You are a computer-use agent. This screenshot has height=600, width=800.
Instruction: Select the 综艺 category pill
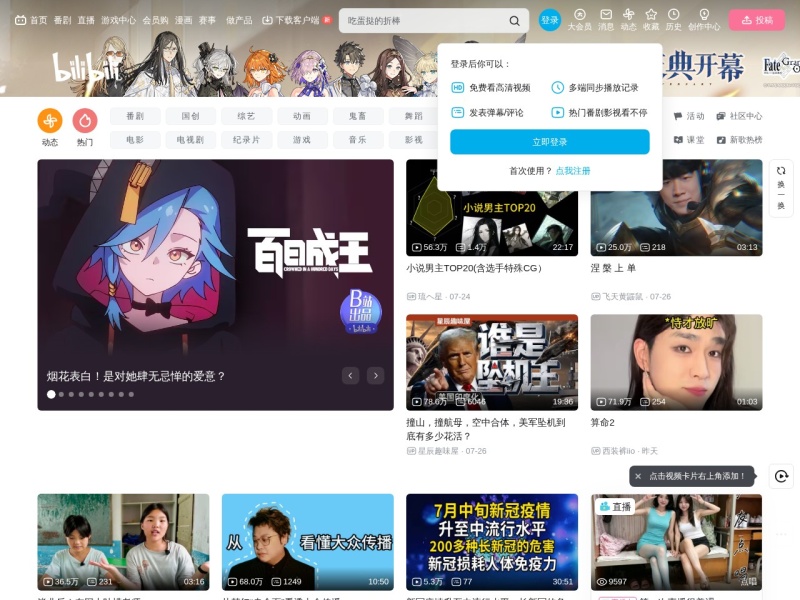246,116
